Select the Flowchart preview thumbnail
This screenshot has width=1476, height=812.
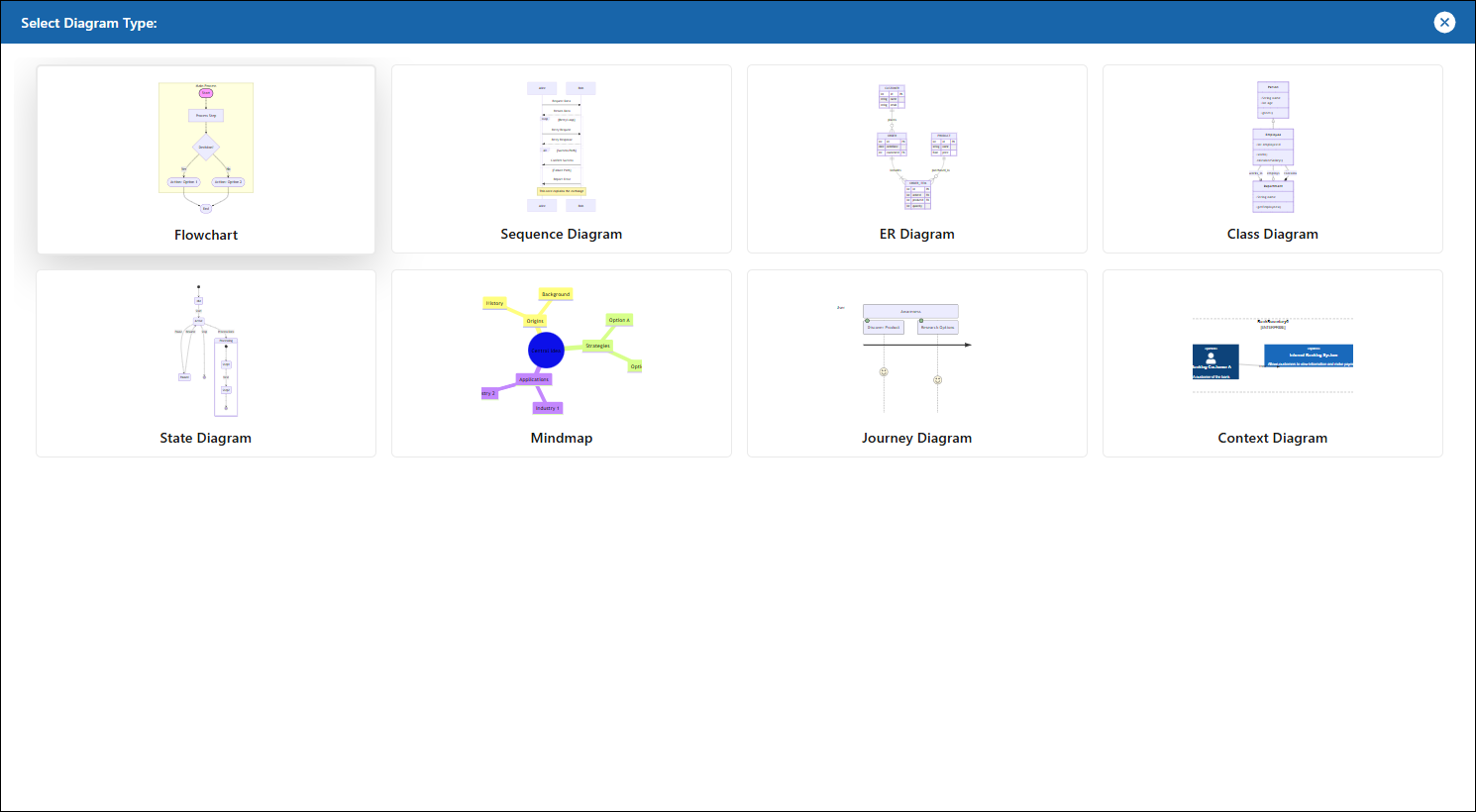coord(206,148)
